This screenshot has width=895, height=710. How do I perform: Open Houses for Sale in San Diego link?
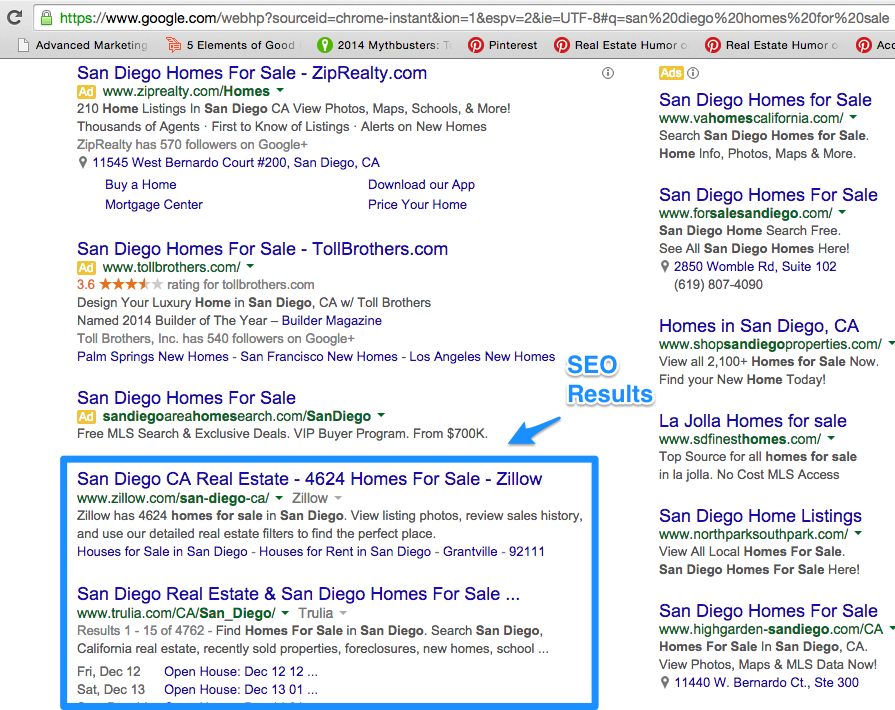[162, 552]
